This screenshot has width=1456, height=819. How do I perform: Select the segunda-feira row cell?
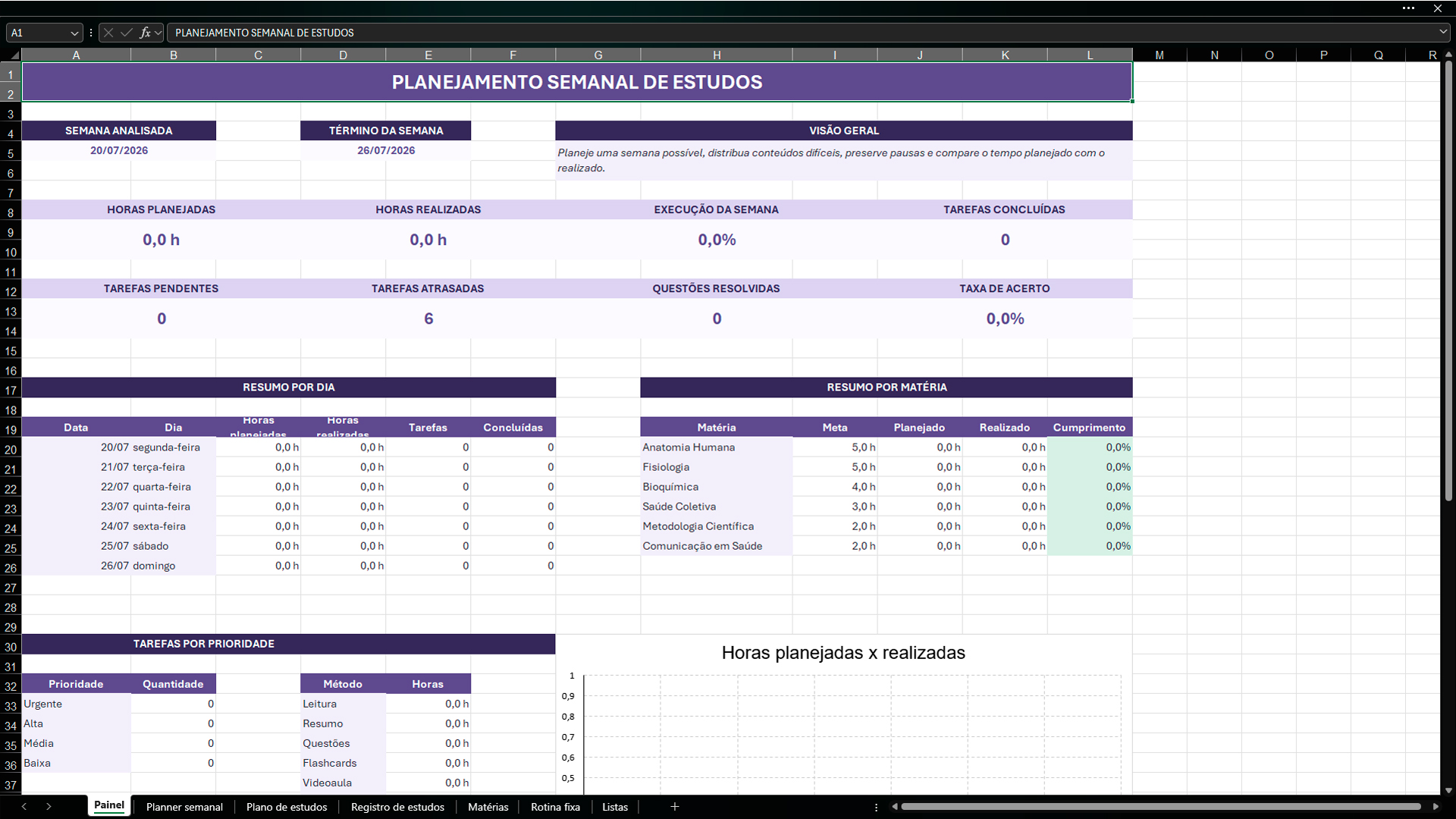point(173,447)
